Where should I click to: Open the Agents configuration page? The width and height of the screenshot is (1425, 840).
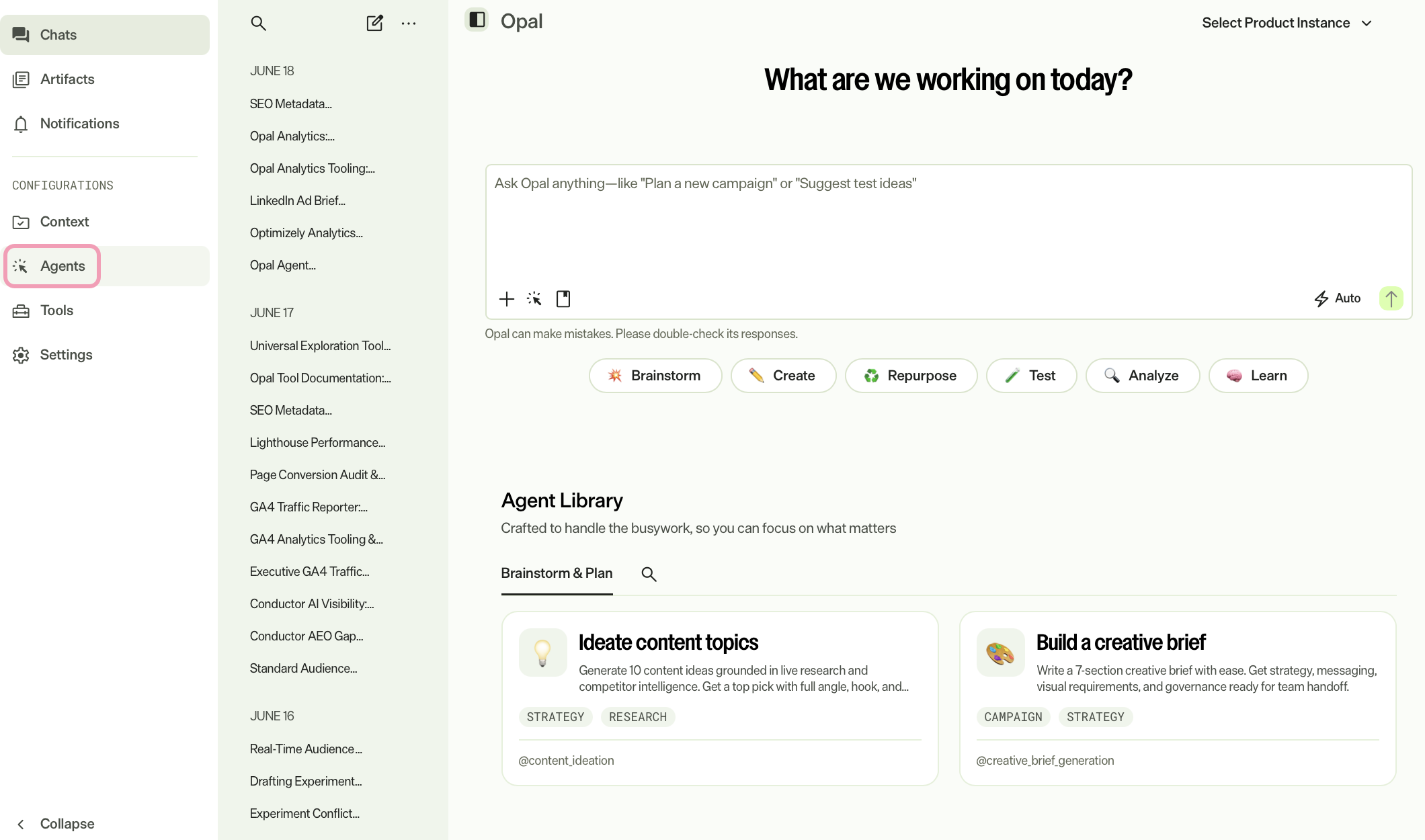[105, 266]
